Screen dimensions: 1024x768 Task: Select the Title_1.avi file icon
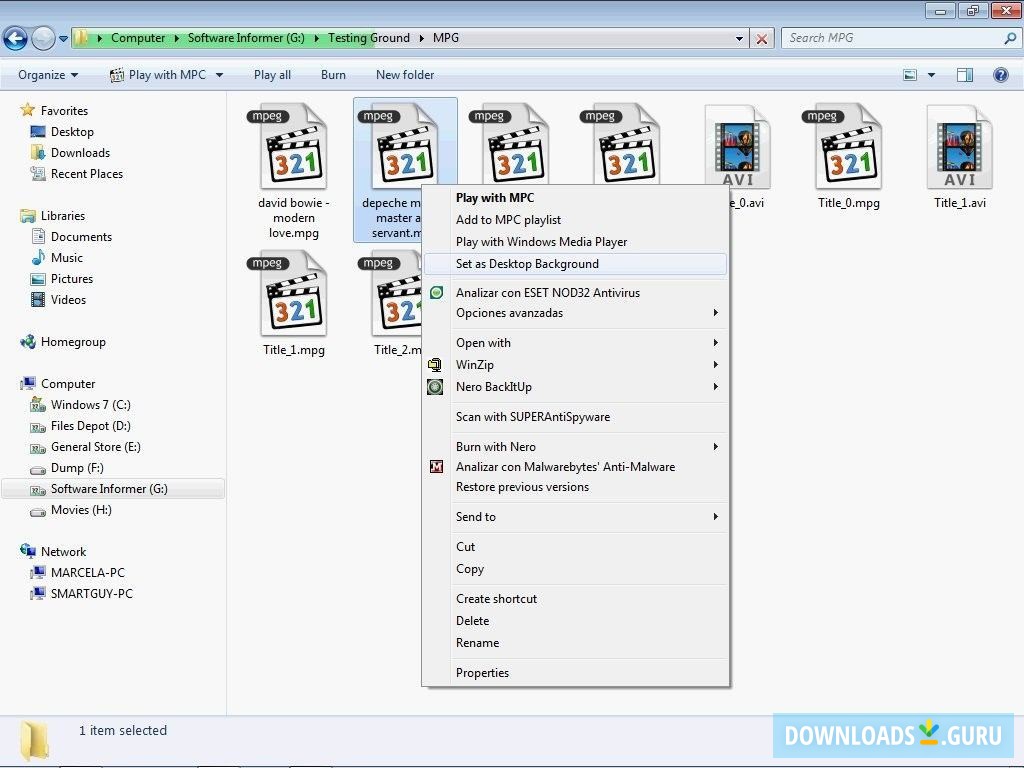(959, 148)
